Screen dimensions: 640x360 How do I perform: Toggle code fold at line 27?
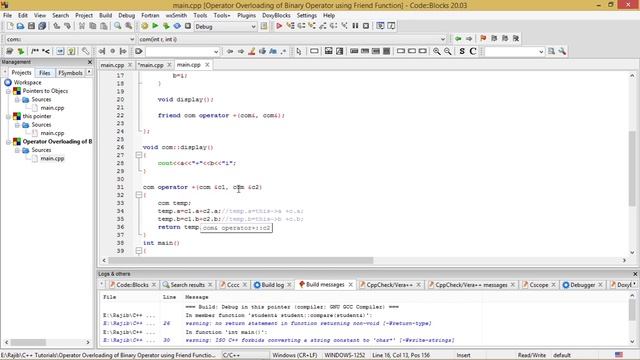[139, 155]
